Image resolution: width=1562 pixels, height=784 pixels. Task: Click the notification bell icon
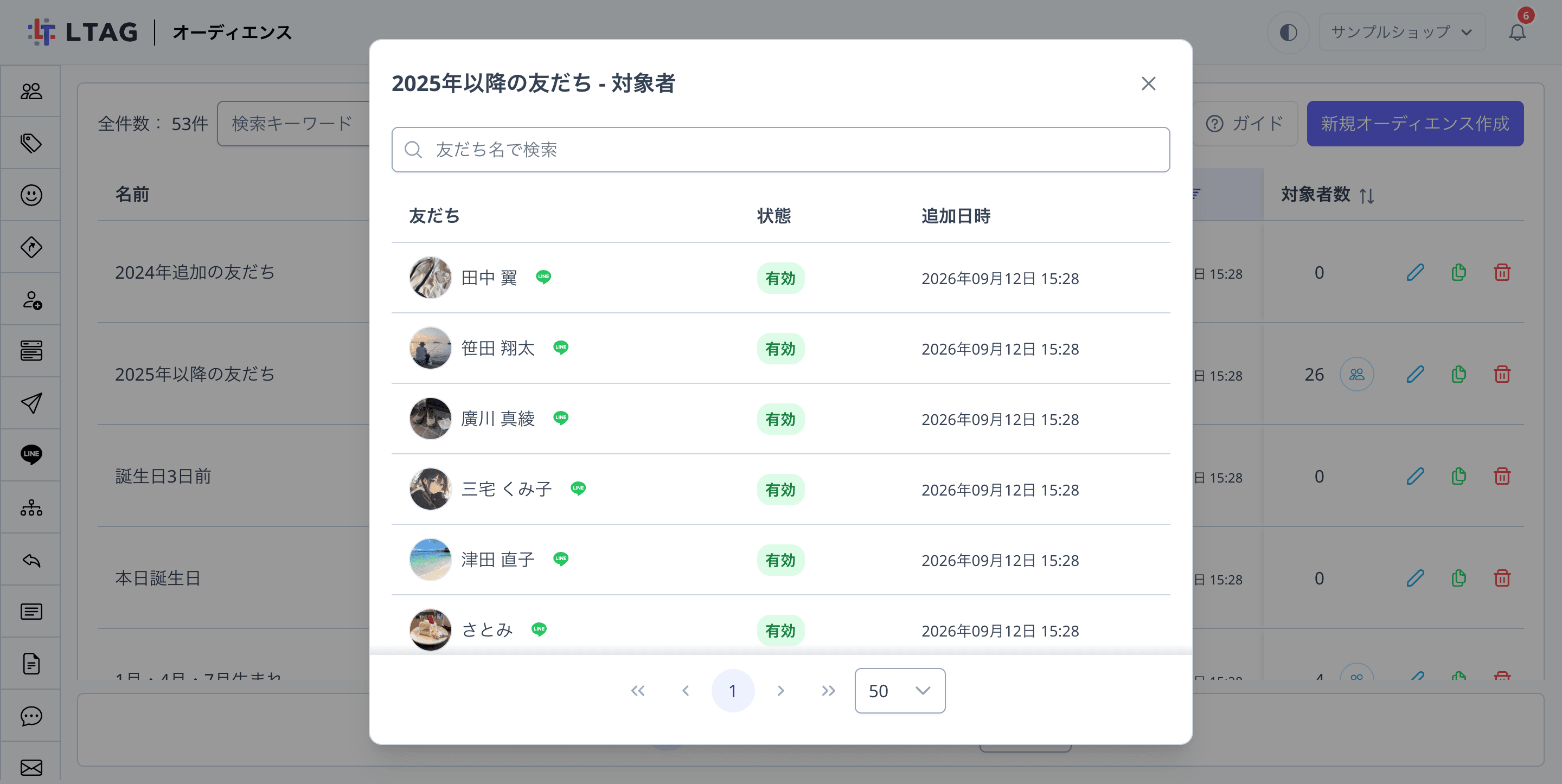click(x=1517, y=32)
